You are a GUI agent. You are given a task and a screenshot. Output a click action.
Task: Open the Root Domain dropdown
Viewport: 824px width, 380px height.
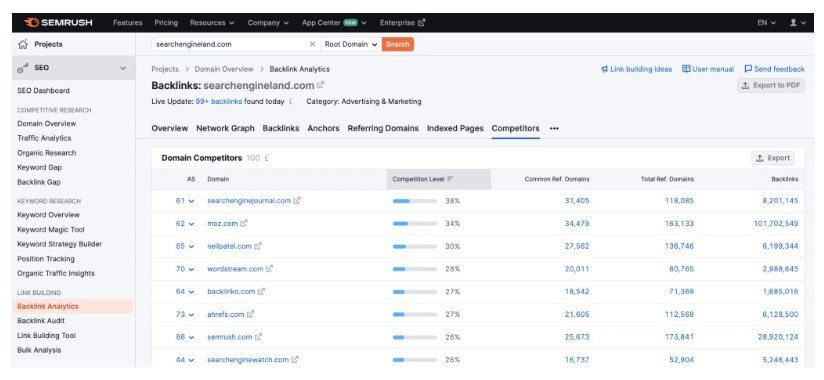(x=351, y=45)
